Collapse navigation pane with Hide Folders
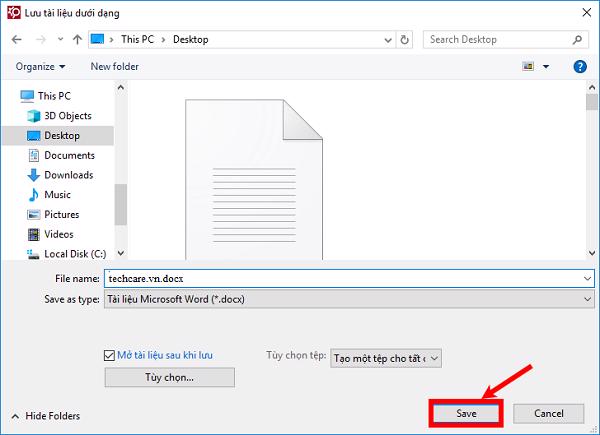Image resolution: width=600 pixels, height=435 pixels. 45,416
